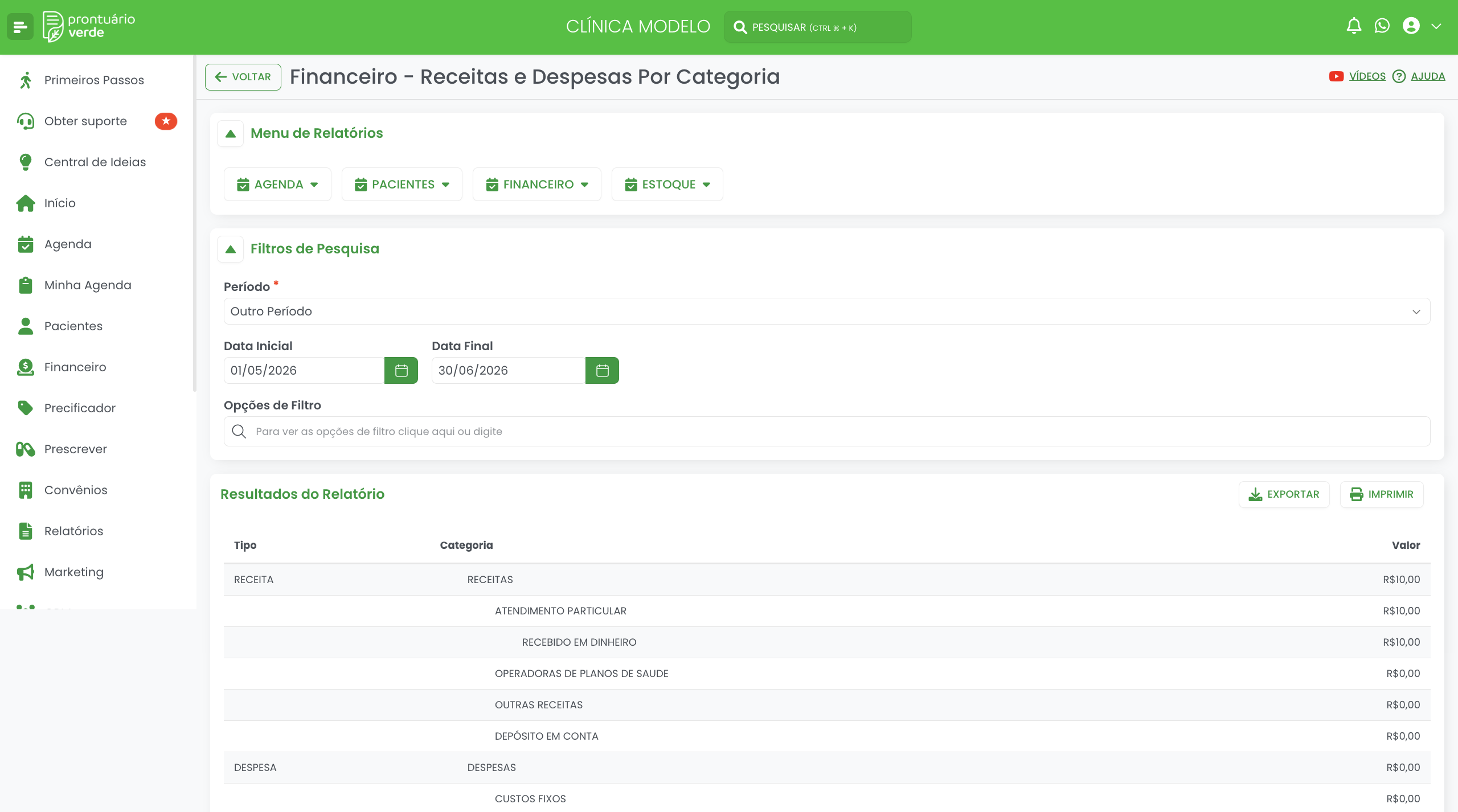Image resolution: width=1458 pixels, height=812 pixels.
Task: Click the Valor column header
Action: click(x=1406, y=546)
